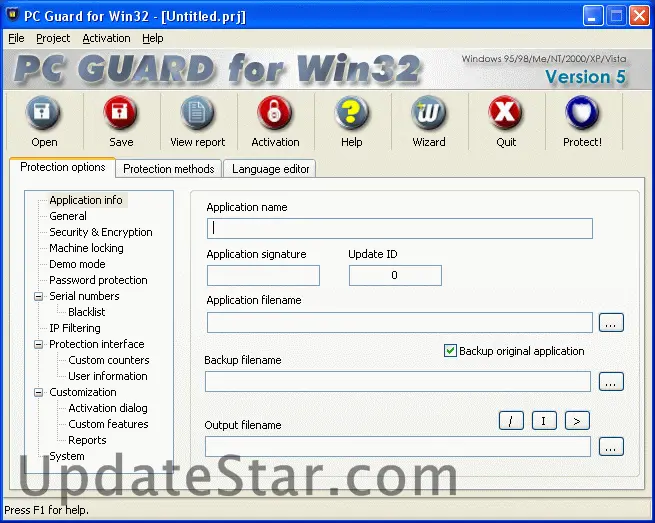This screenshot has width=655, height=523.
Task: Launch the Wizard toolbar icon
Action: (429, 112)
